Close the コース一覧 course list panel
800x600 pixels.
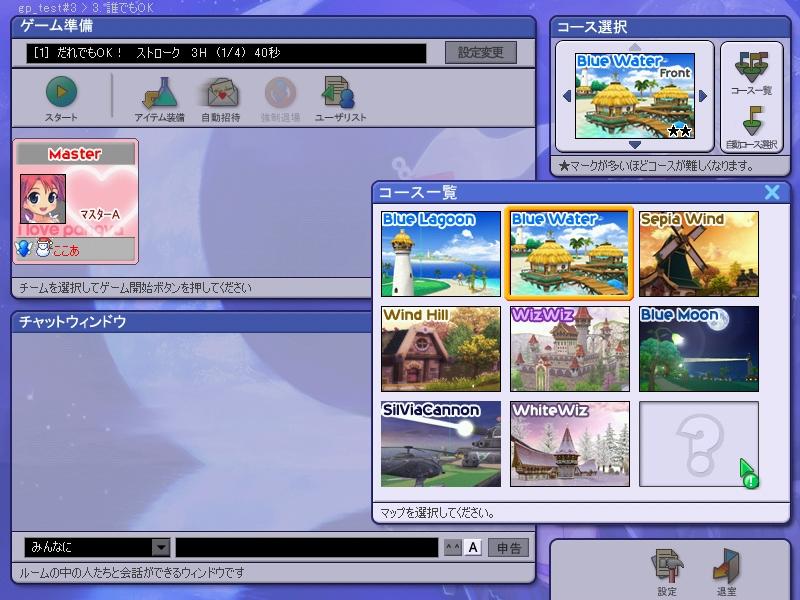point(772,193)
